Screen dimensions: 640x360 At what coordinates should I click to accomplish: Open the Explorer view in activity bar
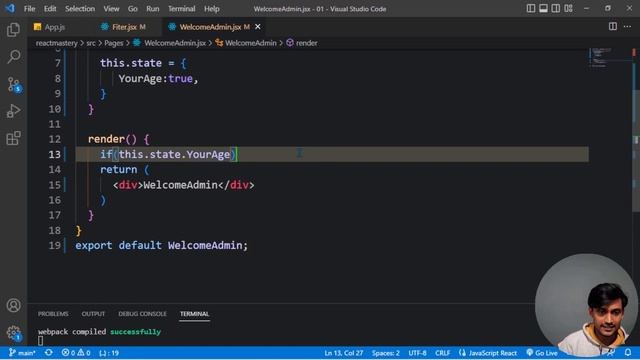pyautogui.click(x=13, y=30)
